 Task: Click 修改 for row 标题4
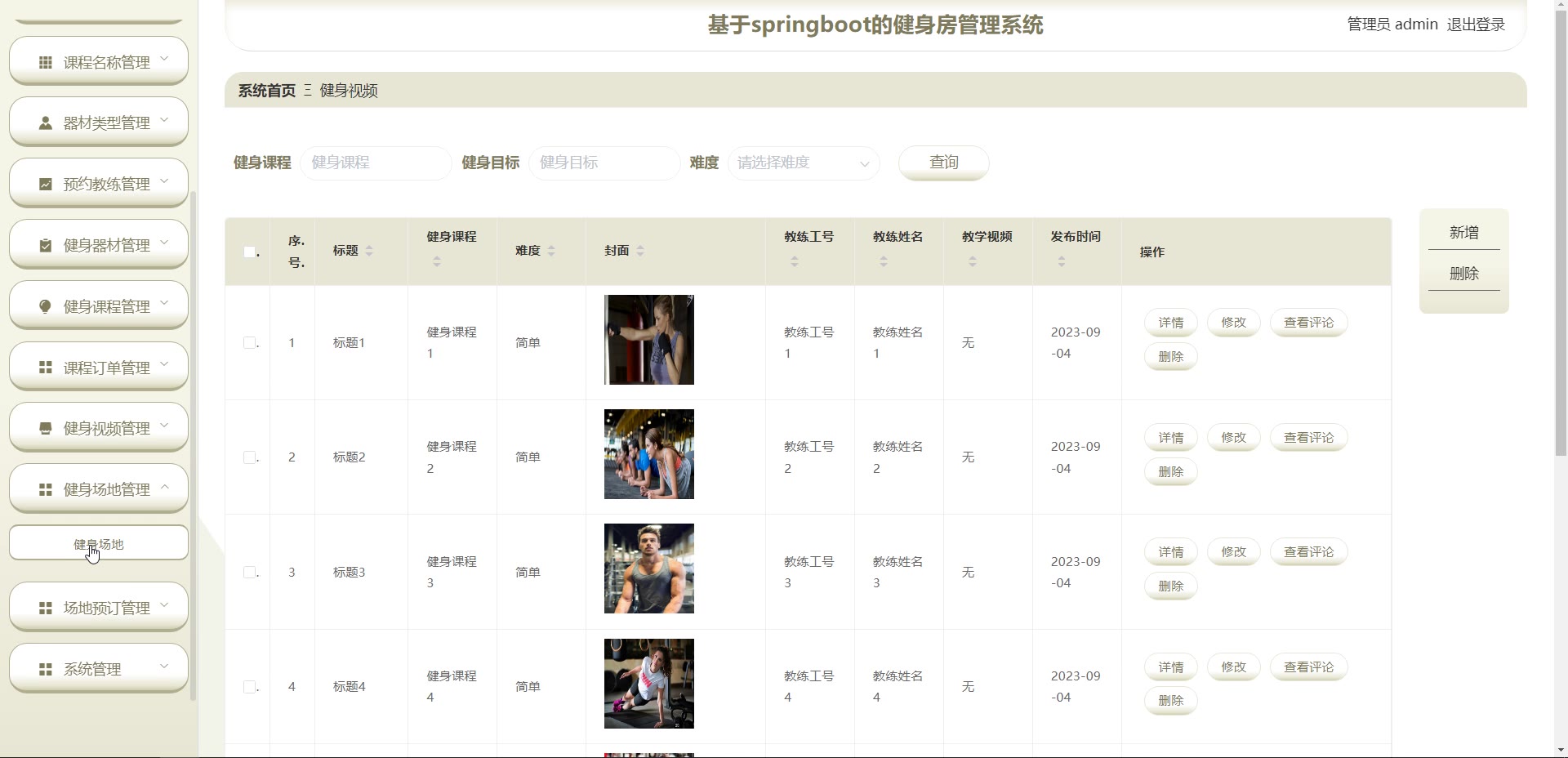1234,667
